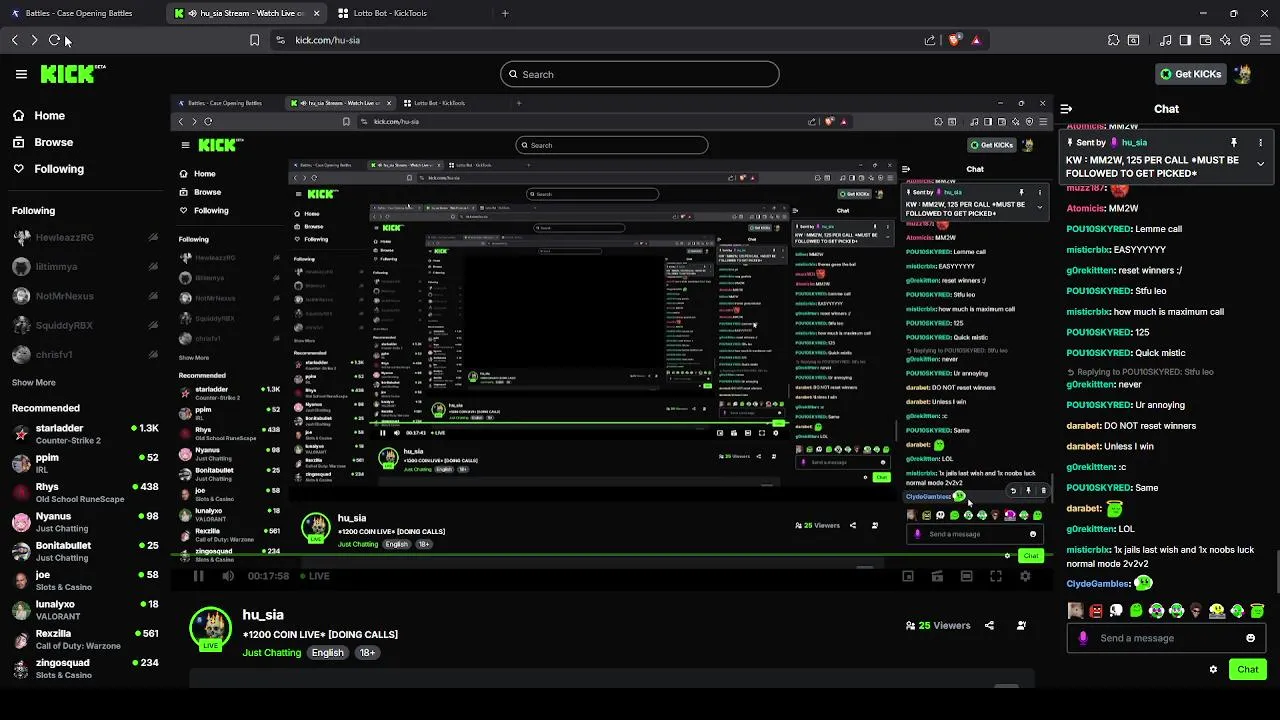Toggle the Kick sidebar hamburger menu

(x=21, y=74)
